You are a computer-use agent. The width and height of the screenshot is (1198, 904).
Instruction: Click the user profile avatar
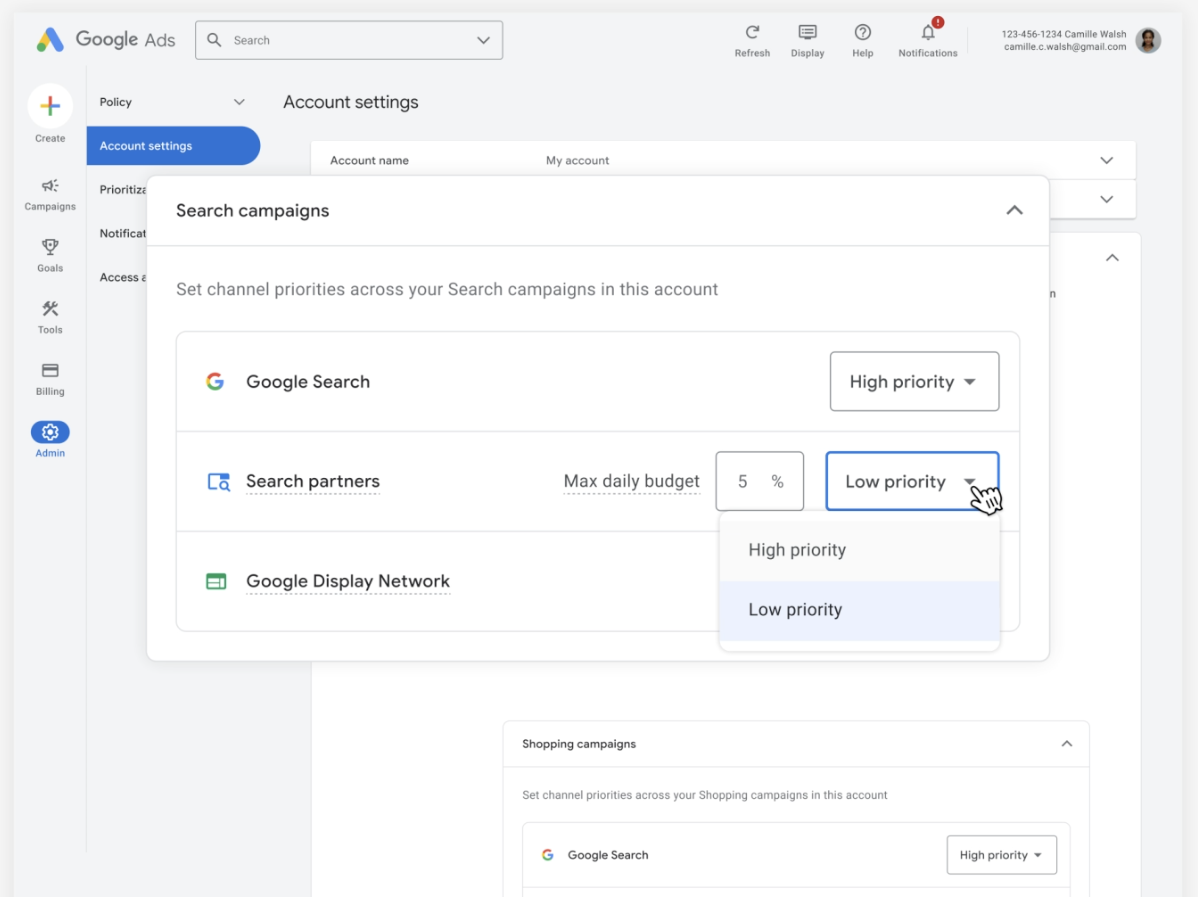click(x=1148, y=40)
